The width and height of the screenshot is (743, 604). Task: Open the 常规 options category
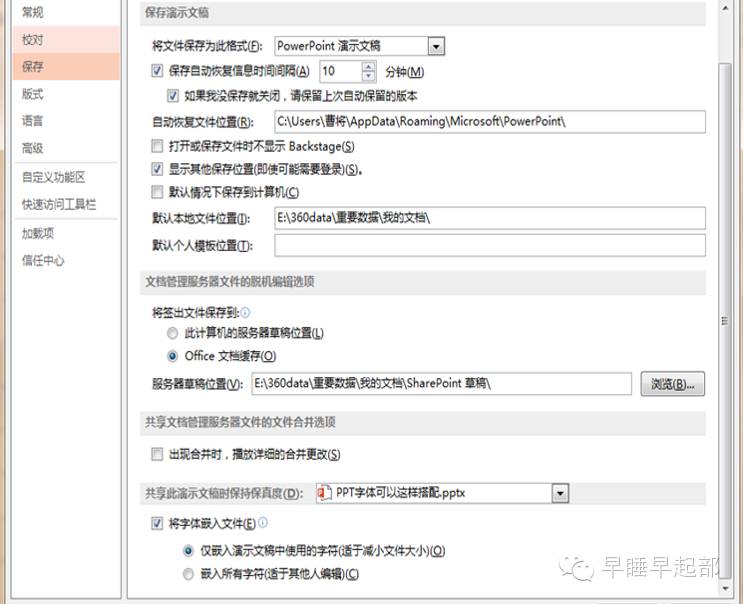tap(66, 12)
